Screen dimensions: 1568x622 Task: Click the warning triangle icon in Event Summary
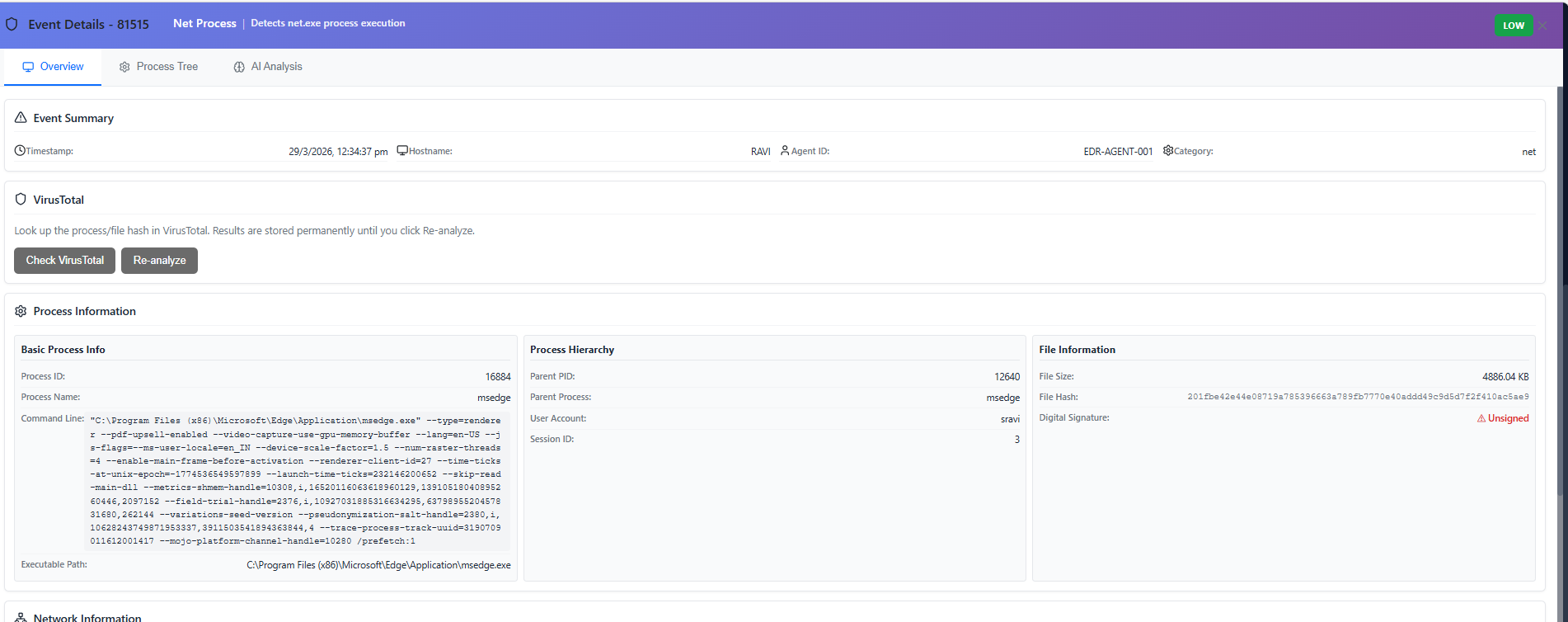point(21,118)
